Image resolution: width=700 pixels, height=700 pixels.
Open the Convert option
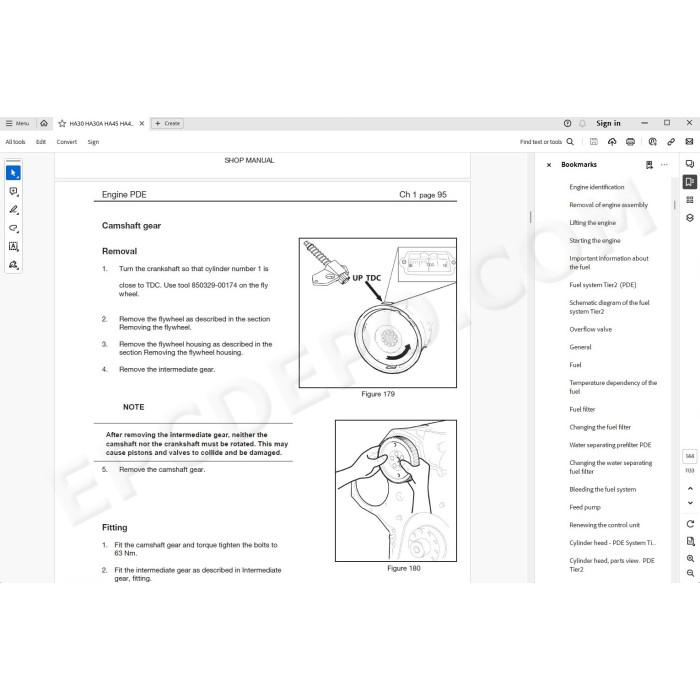click(67, 142)
